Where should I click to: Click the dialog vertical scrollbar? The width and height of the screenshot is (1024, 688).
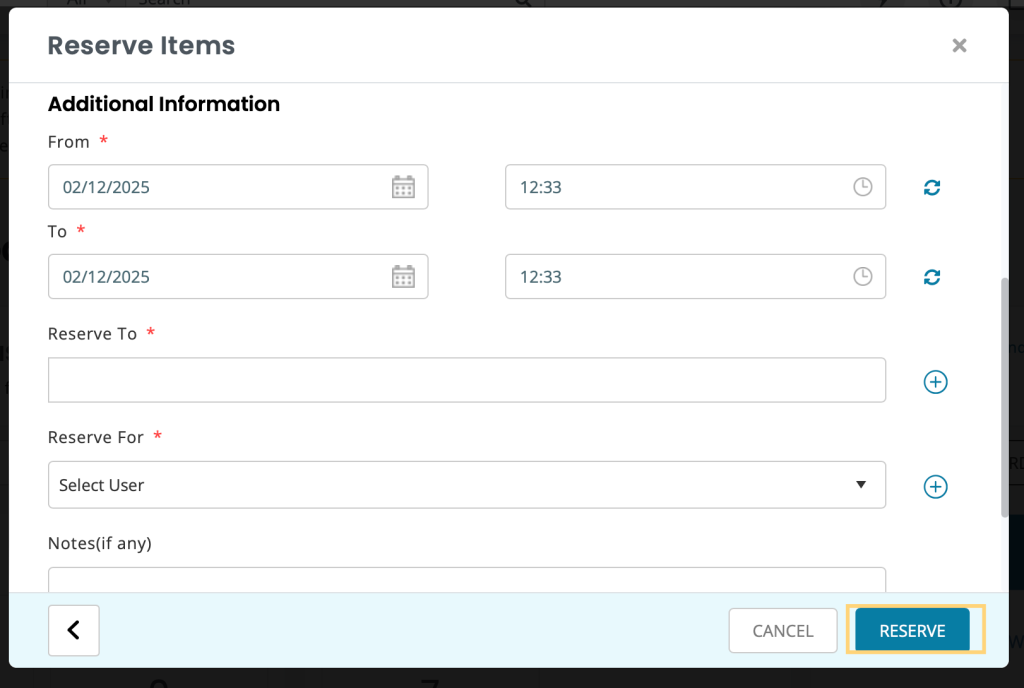point(1004,398)
